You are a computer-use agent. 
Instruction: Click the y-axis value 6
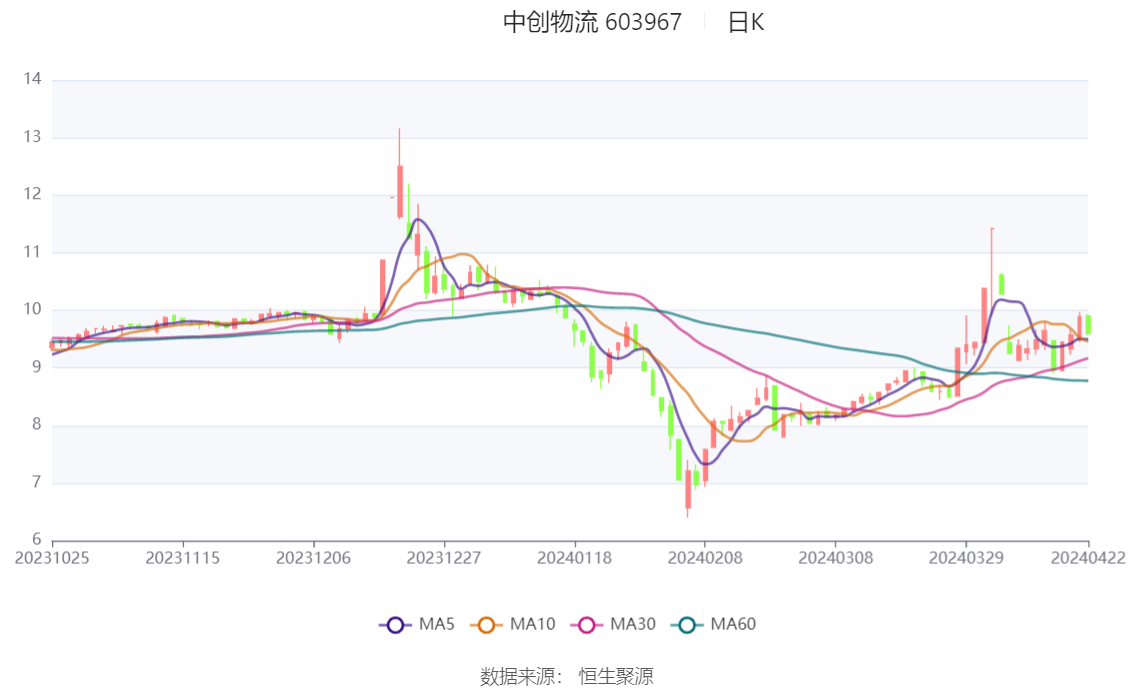[36, 539]
